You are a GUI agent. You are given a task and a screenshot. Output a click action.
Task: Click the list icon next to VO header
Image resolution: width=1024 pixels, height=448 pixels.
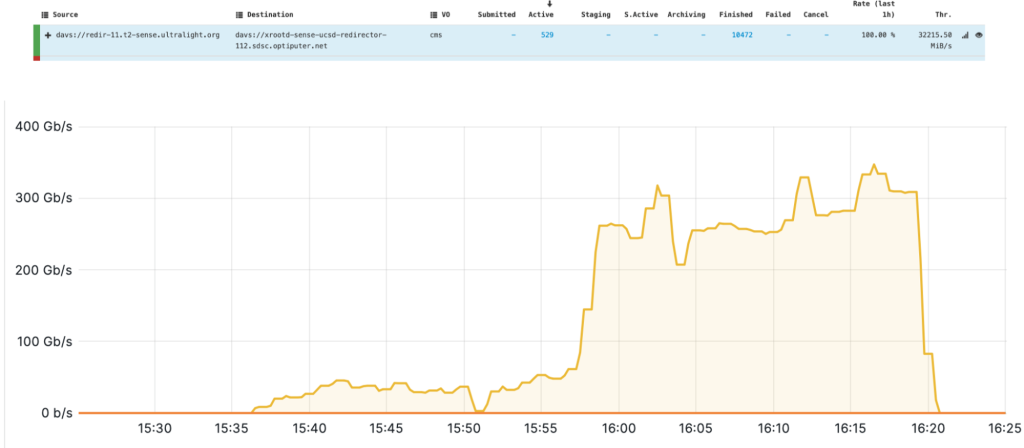(433, 15)
